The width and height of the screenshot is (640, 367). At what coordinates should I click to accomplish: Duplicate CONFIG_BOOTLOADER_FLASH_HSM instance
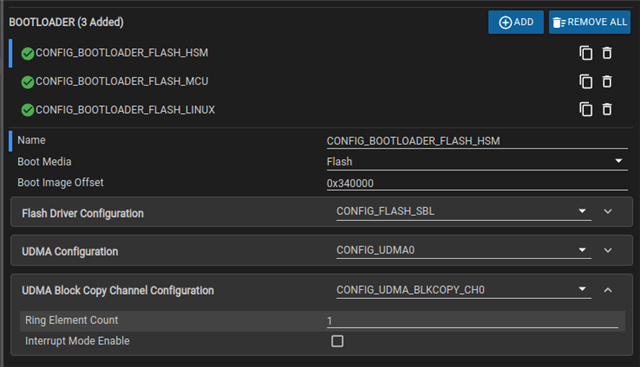[x=586, y=53]
